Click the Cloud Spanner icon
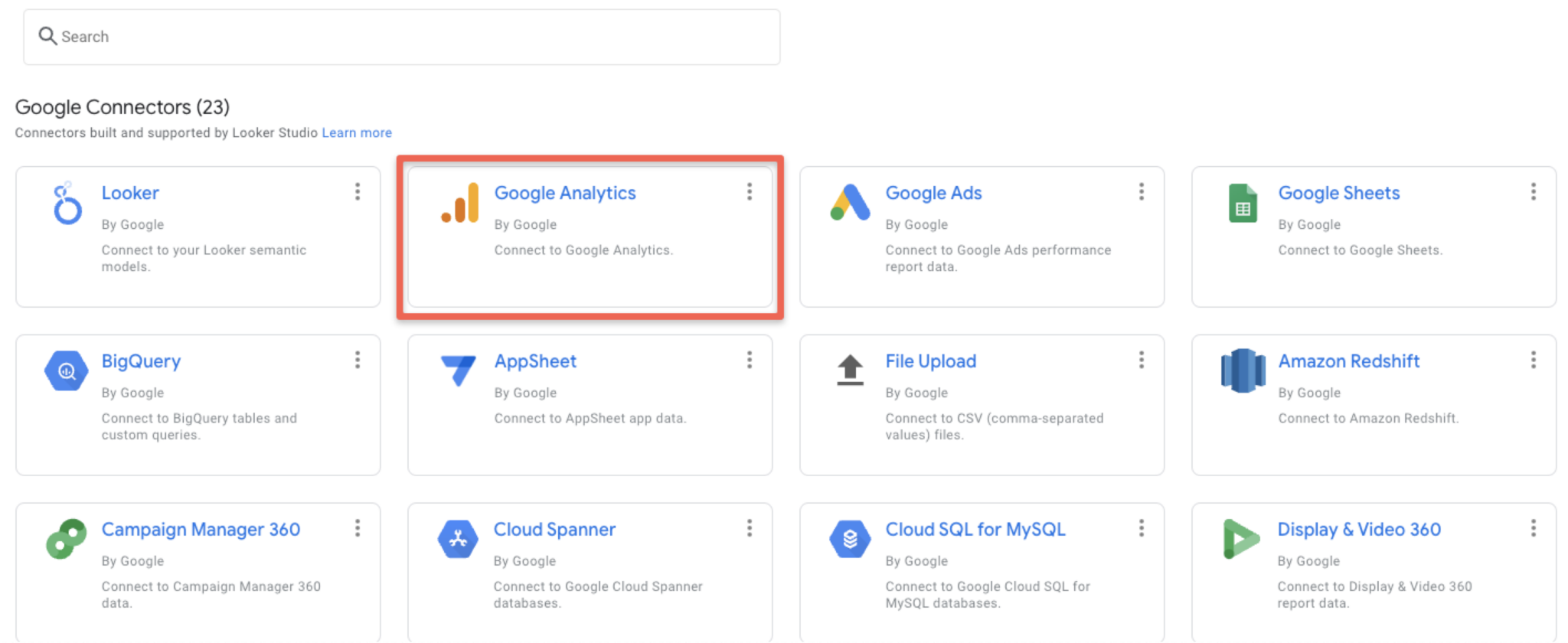The width and height of the screenshot is (1568, 643). tap(458, 539)
